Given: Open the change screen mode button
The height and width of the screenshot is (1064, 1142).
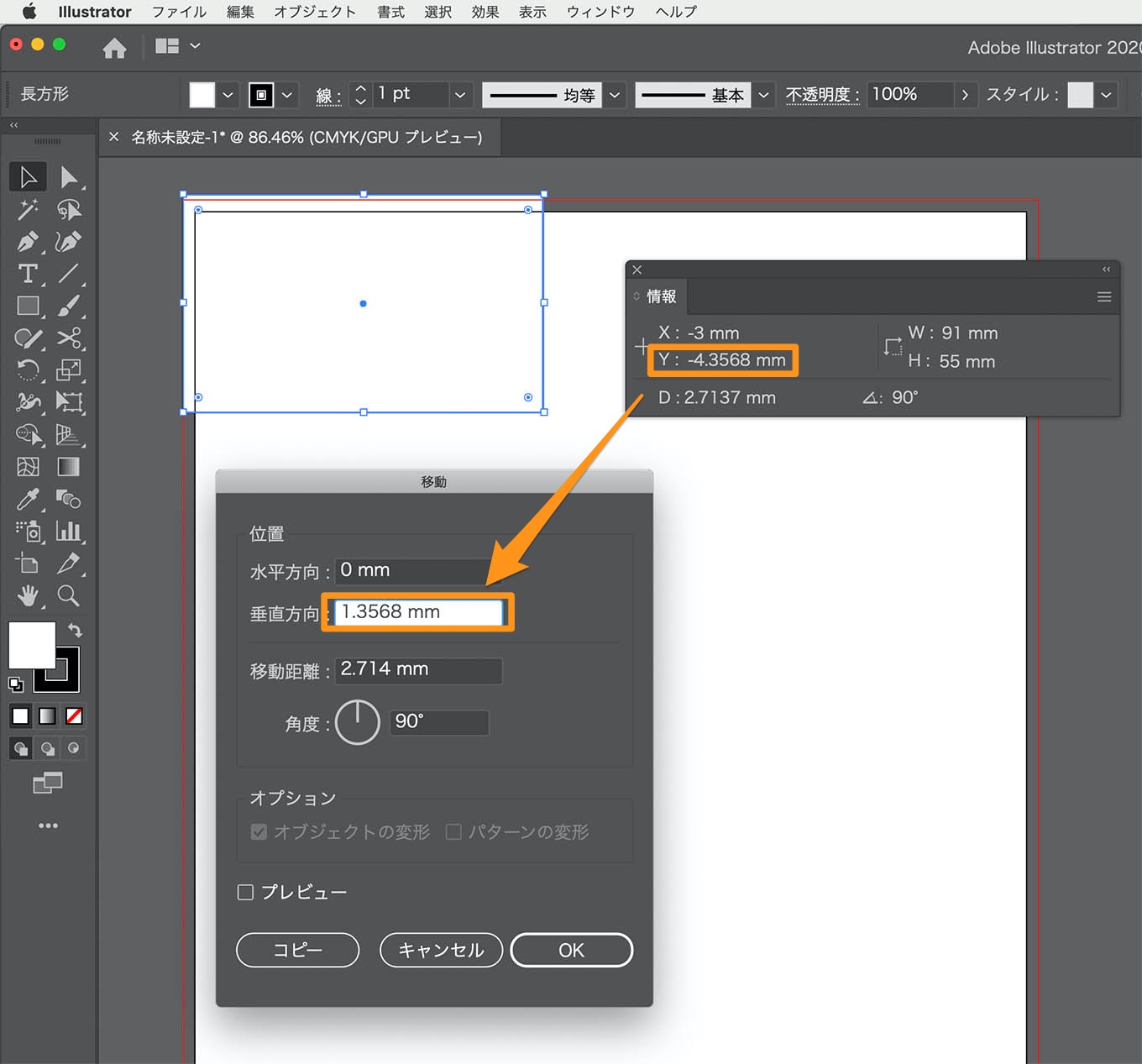Looking at the screenshot, I should (48, 783).
